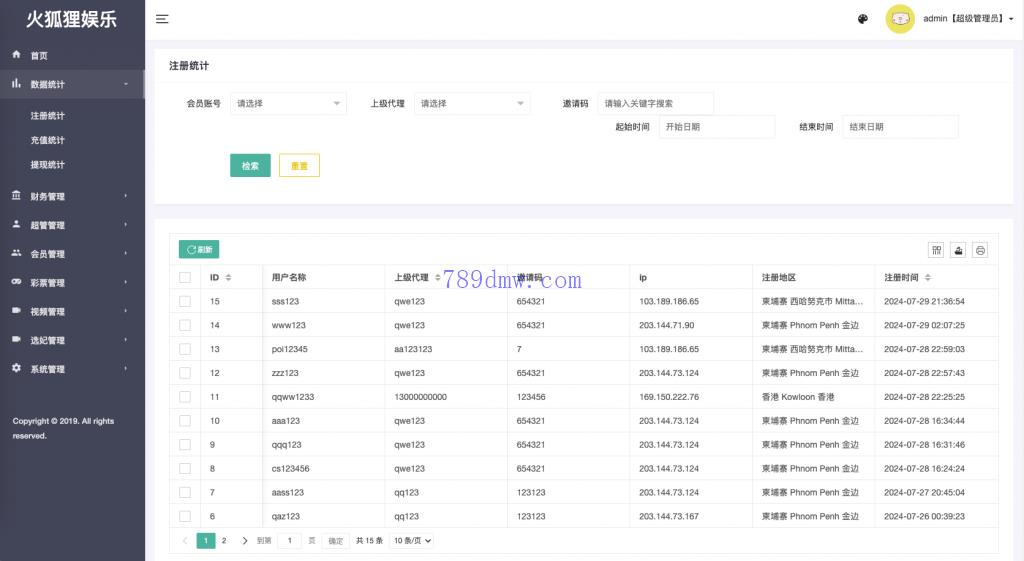Open the theme color palette icon

[x=863, y=19]
